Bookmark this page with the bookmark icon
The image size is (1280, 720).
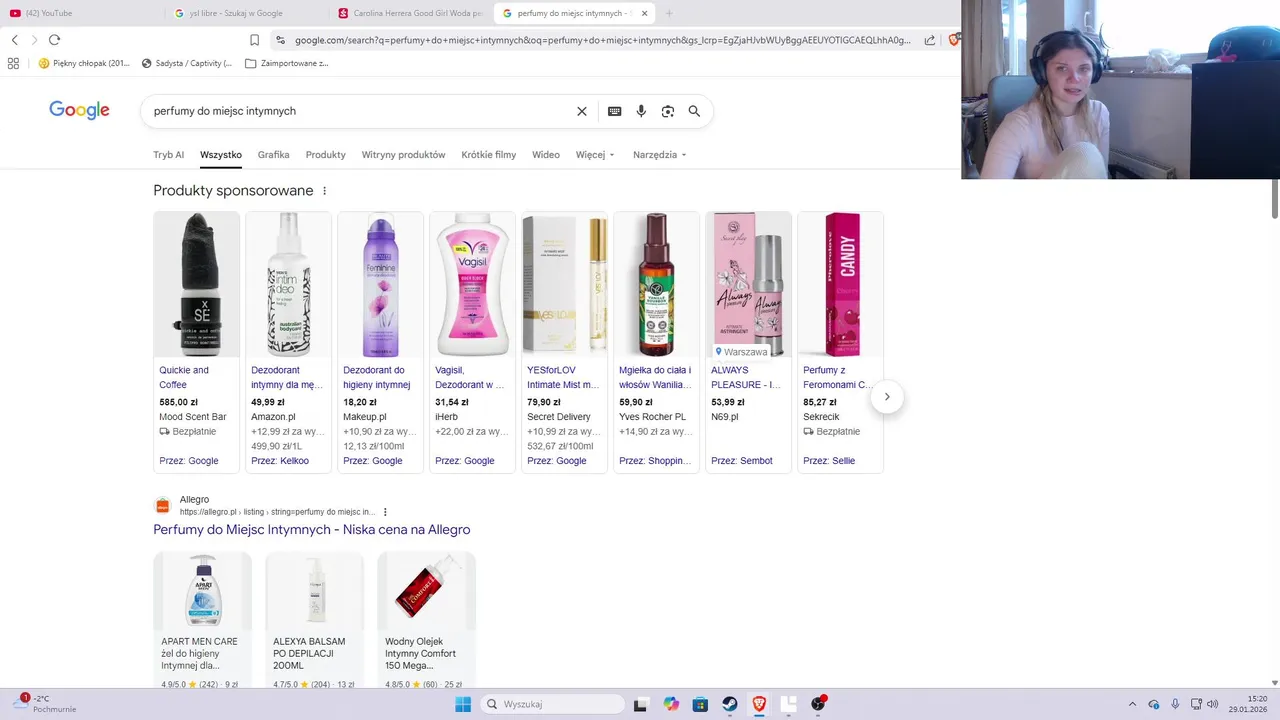255,40
